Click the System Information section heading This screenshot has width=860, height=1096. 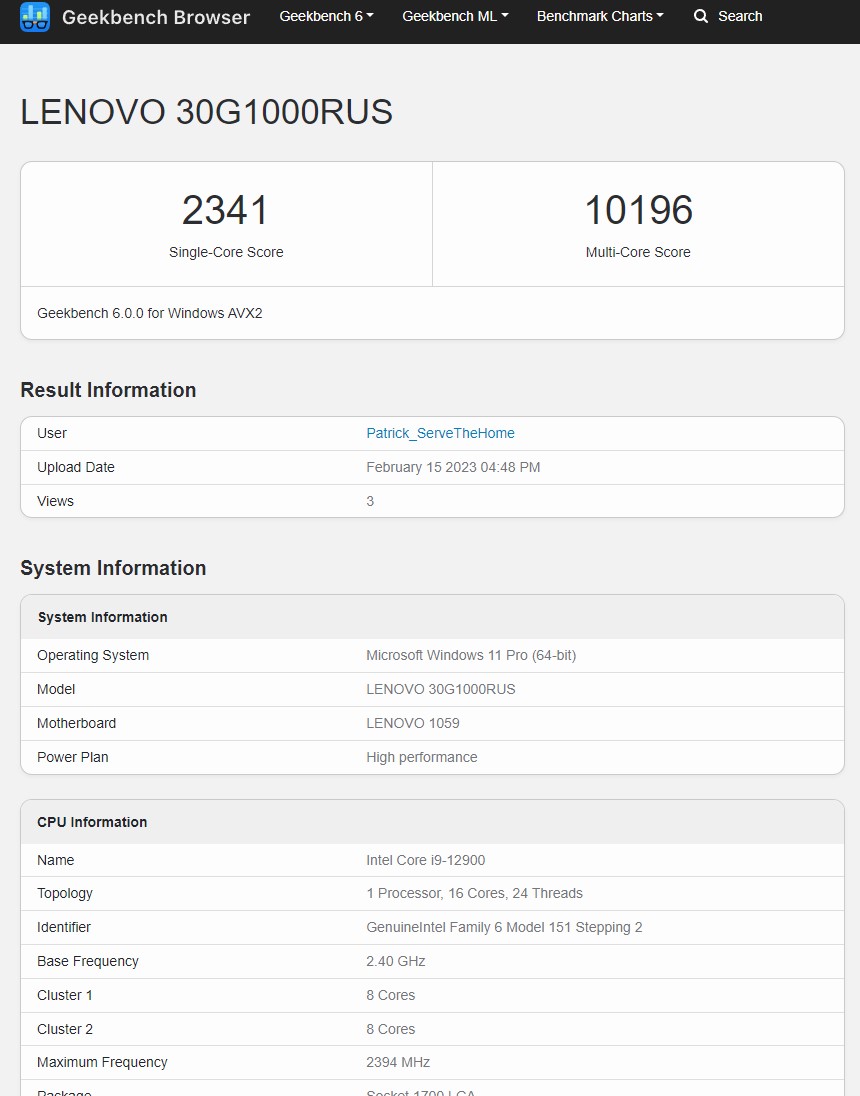click(x=113, y=568)
